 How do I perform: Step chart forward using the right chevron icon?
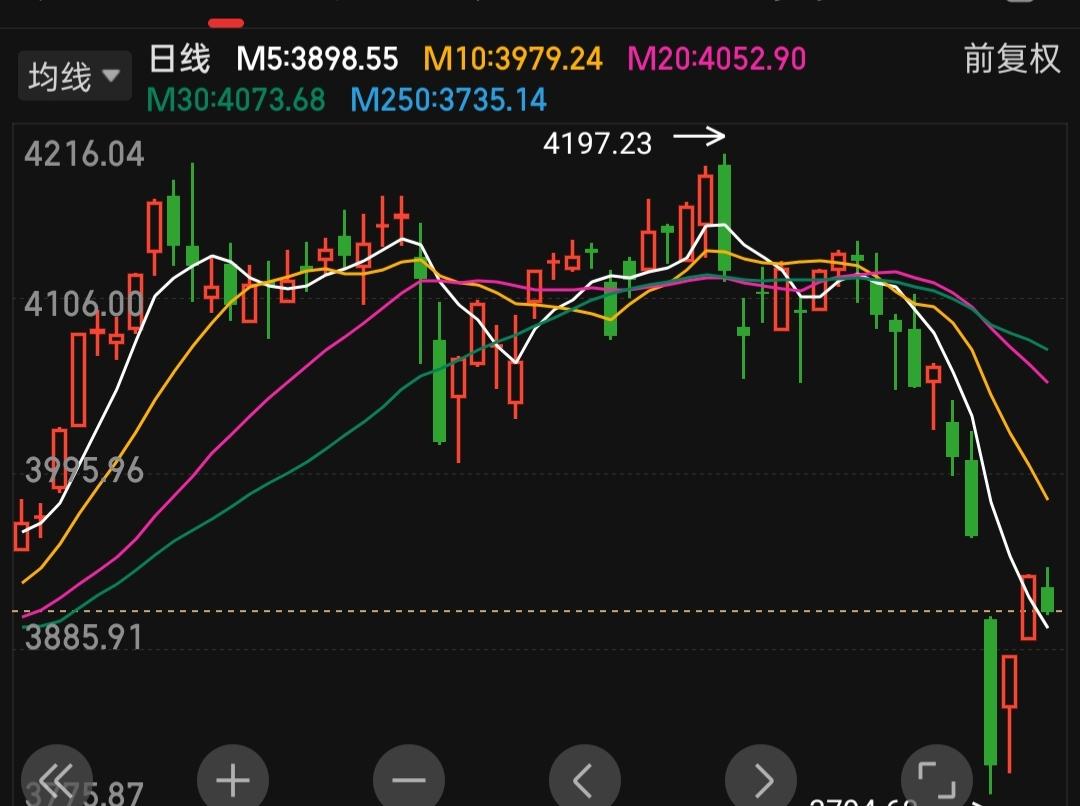tap(761, 777)
